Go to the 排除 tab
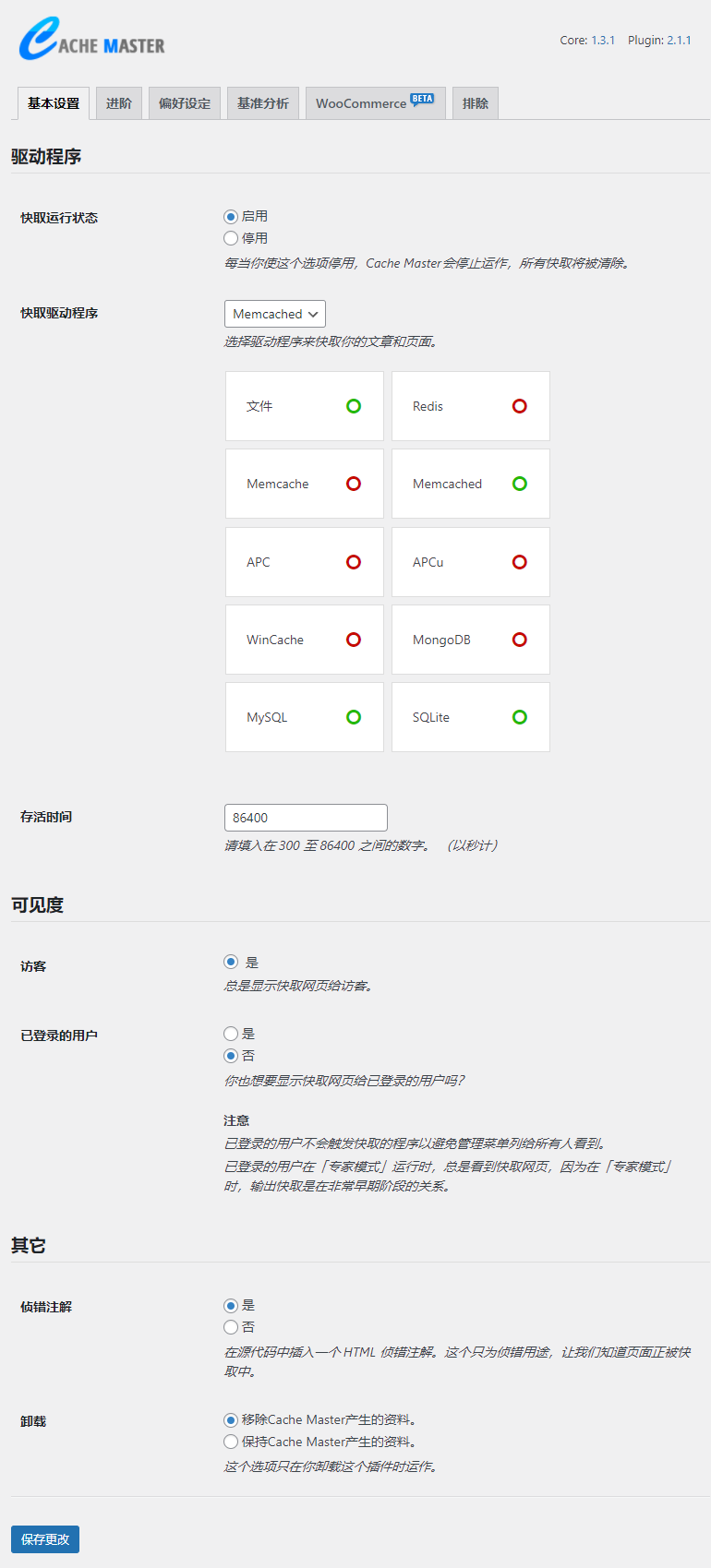 pyautogui.click(x=476, y=103)
